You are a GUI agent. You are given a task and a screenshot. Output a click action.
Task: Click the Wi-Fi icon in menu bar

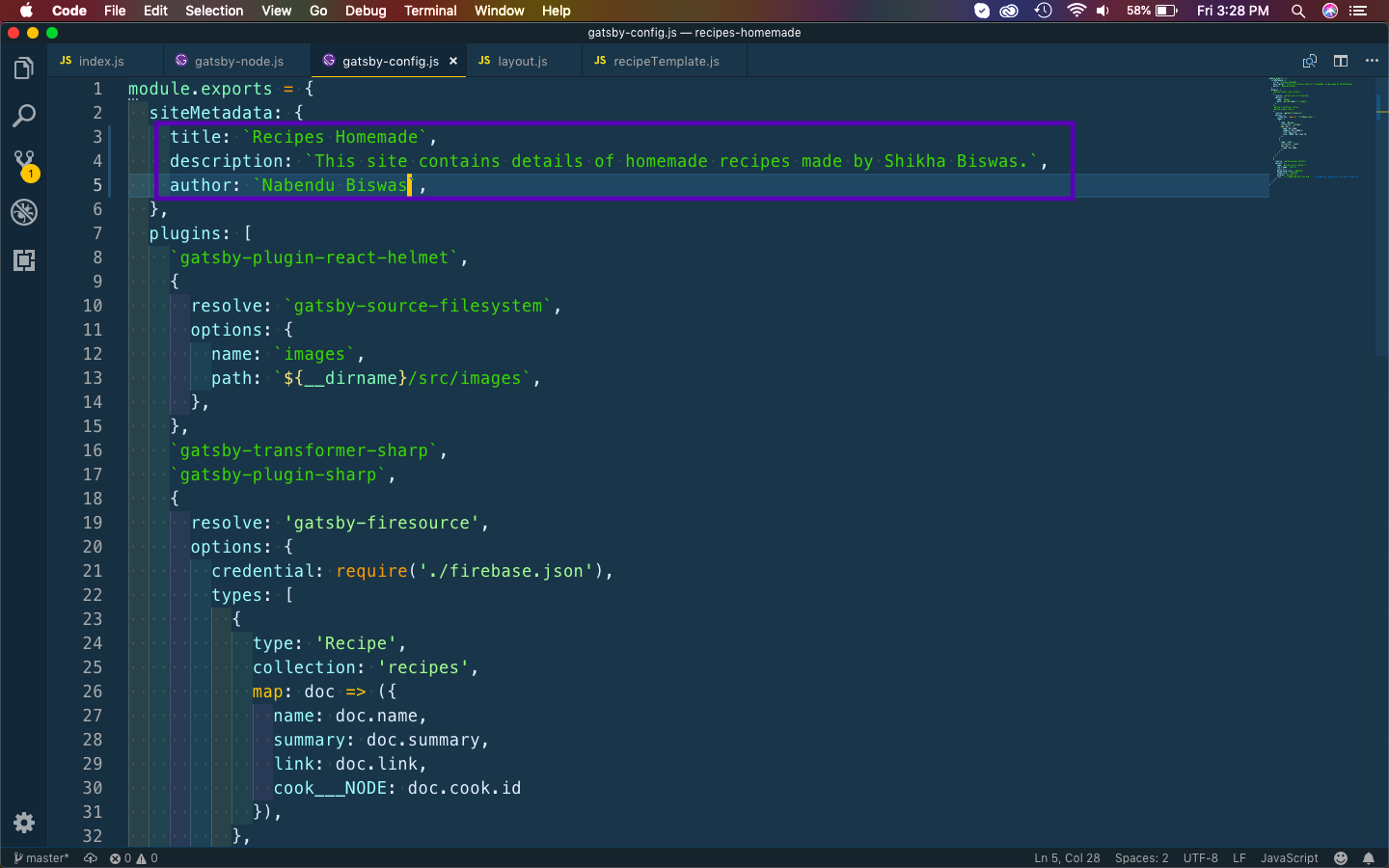coord(1076,11)
